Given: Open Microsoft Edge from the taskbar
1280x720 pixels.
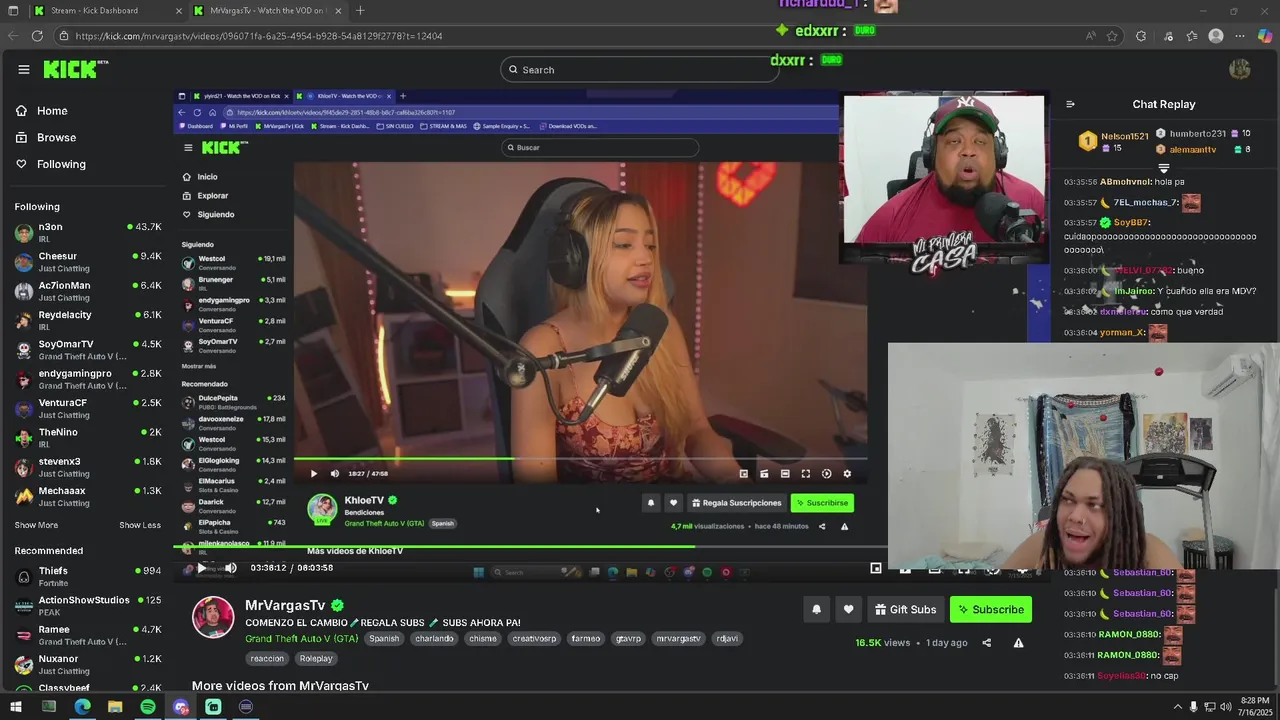Looking at the screenshot, I should tap(82, 707).
